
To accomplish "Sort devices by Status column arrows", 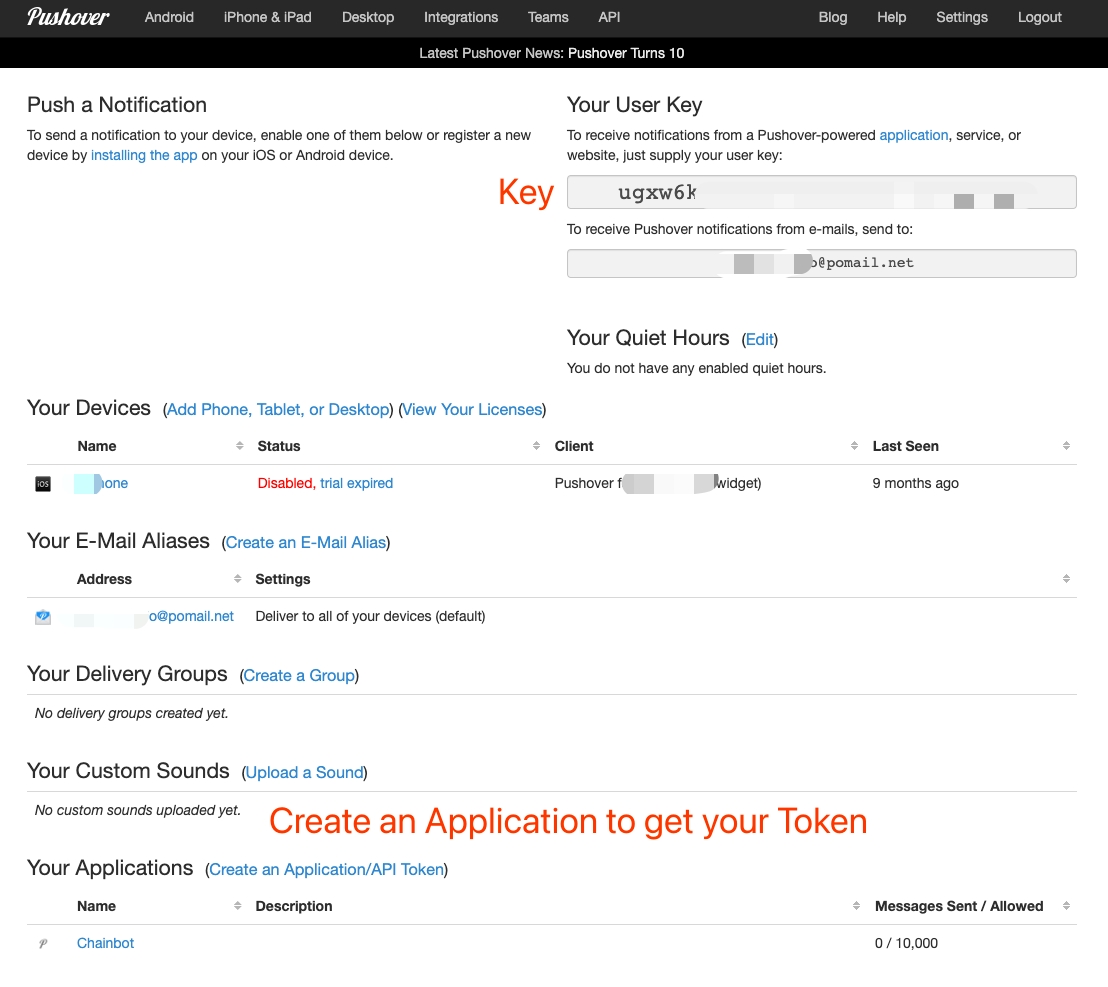I will 537,446.
